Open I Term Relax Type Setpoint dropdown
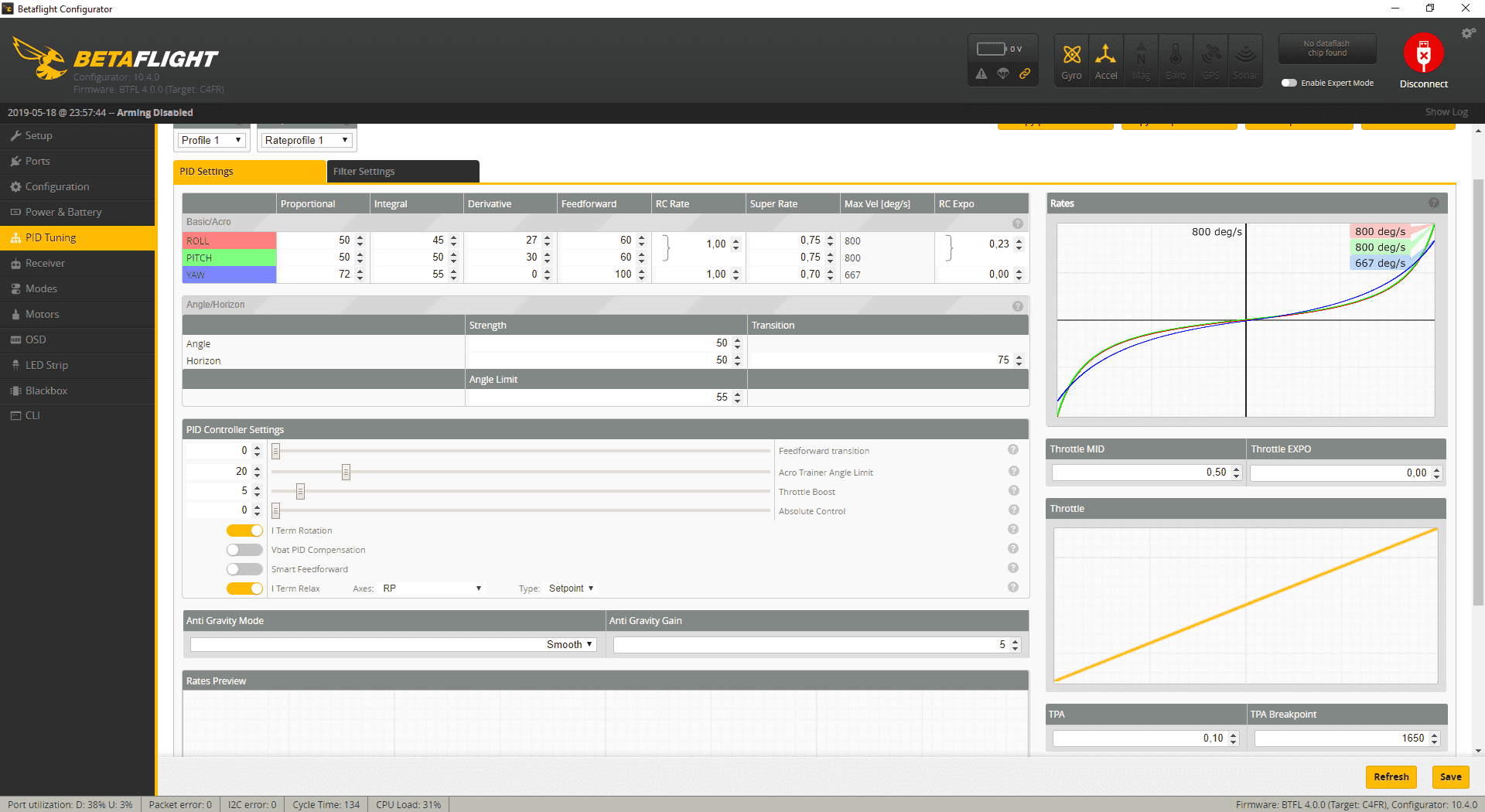Viewport: 1485px width, 812px height. tap(571, 589)
